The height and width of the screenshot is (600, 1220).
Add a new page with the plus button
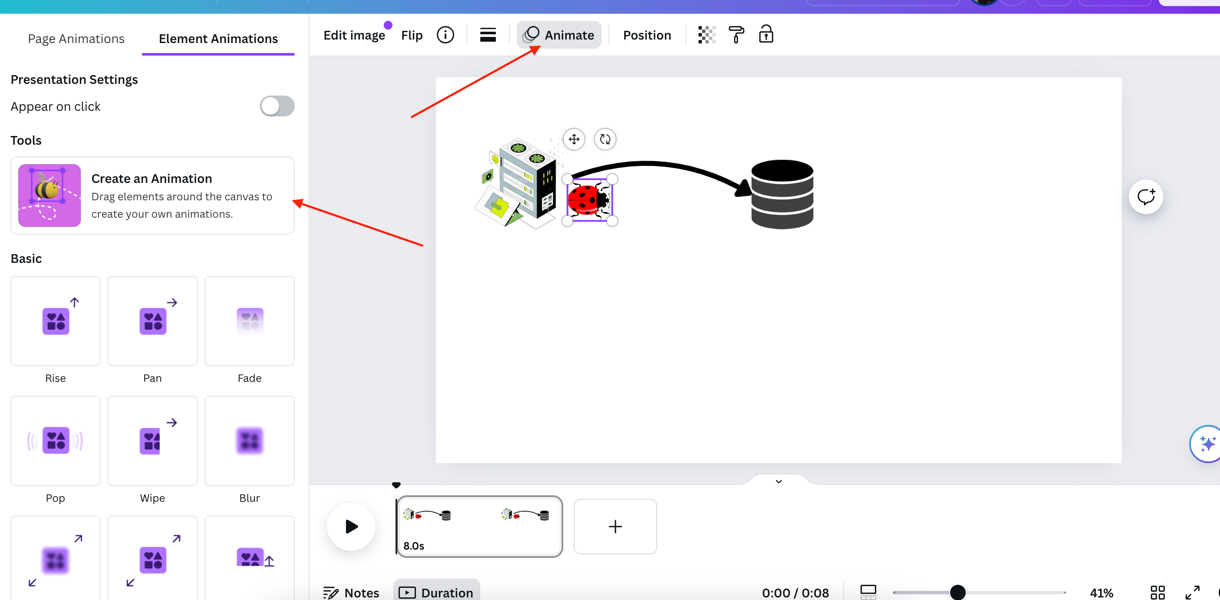615,526
